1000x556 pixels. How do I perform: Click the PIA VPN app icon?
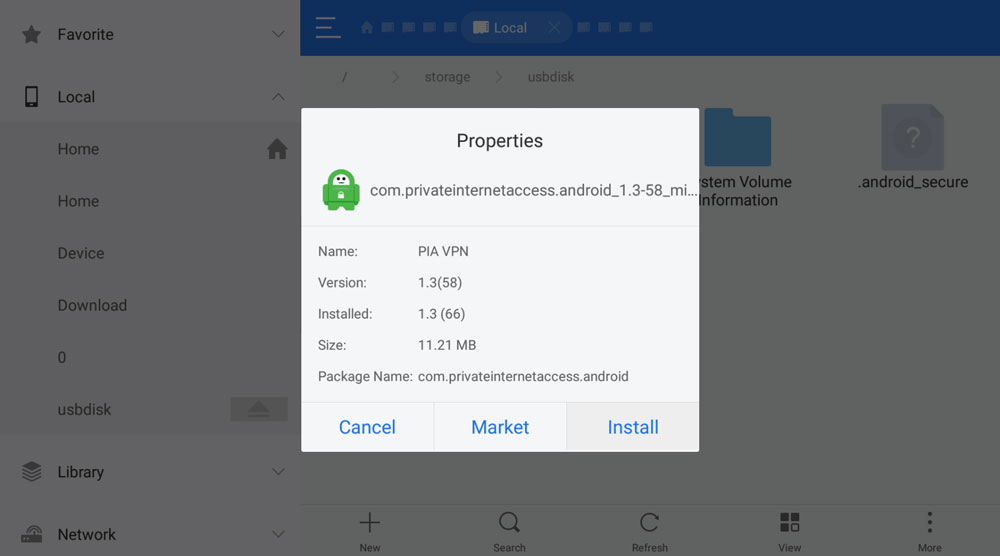[x=341, y=190]
